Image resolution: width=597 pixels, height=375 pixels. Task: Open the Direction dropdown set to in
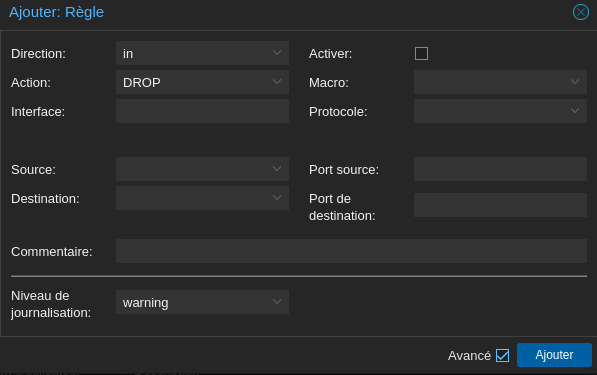point(202,53)
